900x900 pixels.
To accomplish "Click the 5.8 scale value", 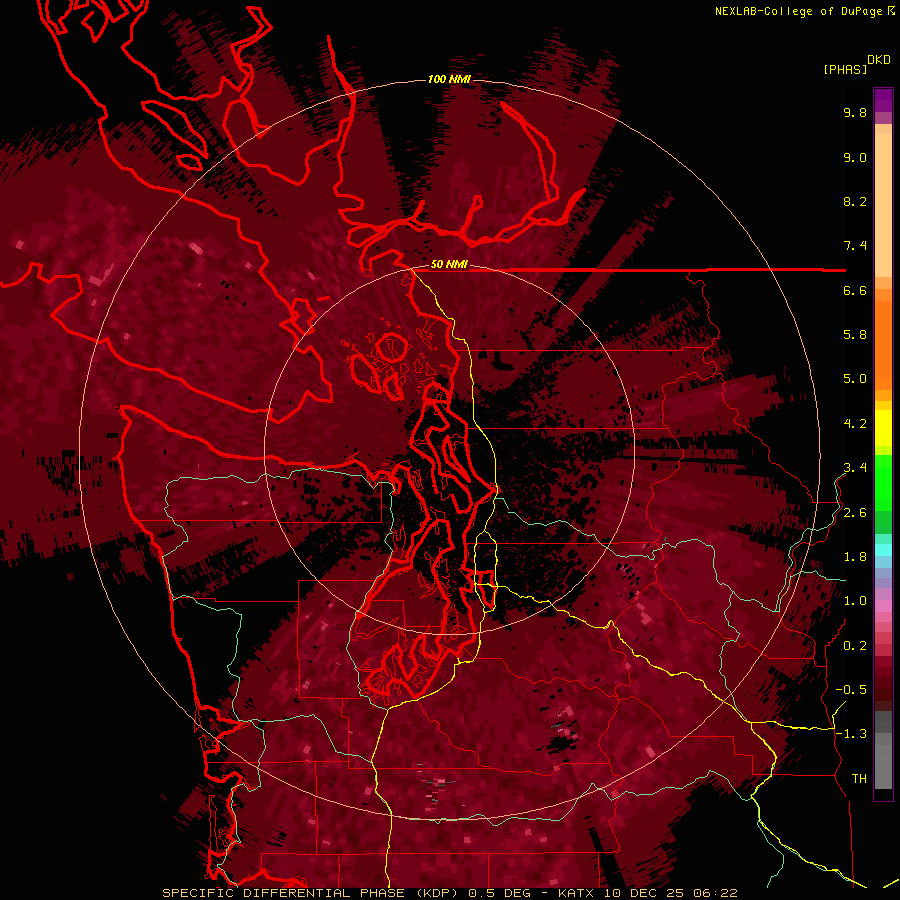I will click(855, 335).
